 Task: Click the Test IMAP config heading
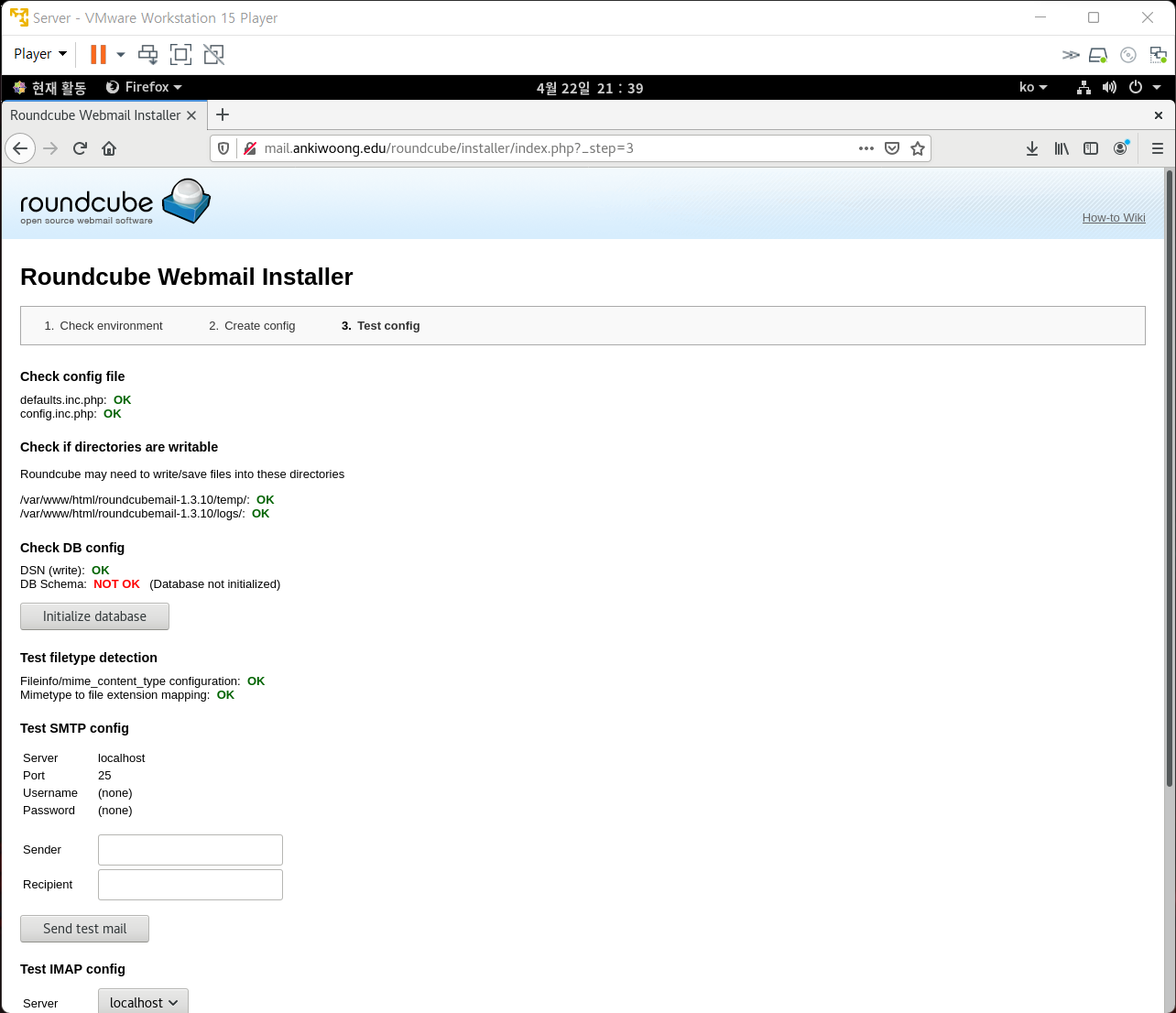click(72, 969)
